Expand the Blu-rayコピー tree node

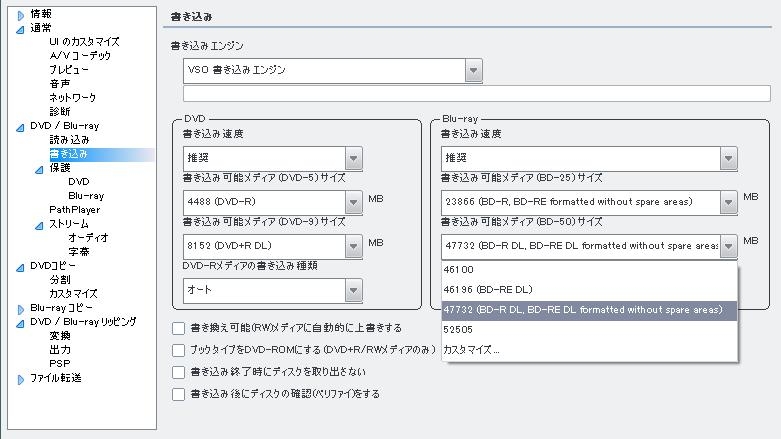20,309
